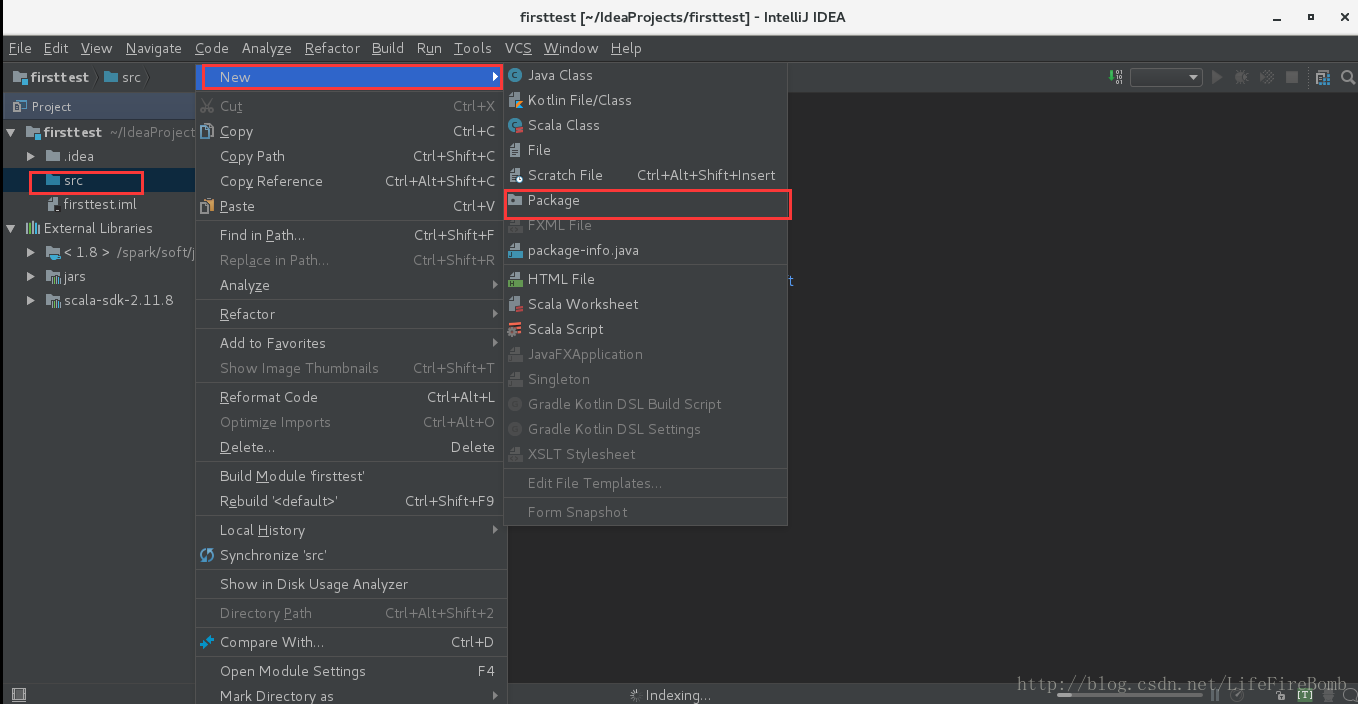Open the Help menu
This screenshot has height=704, width=1358.
(x=626, y=48)
